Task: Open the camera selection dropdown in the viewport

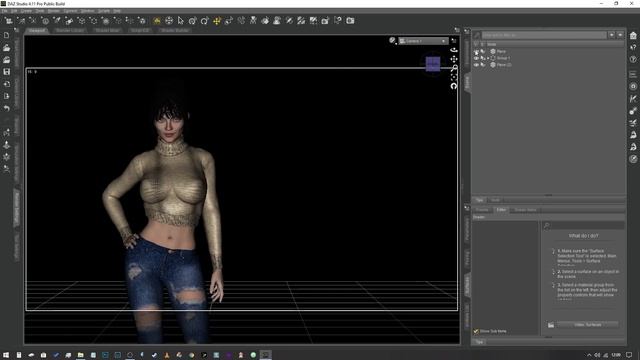Action: pyautogui.click(x=423, y=41)
